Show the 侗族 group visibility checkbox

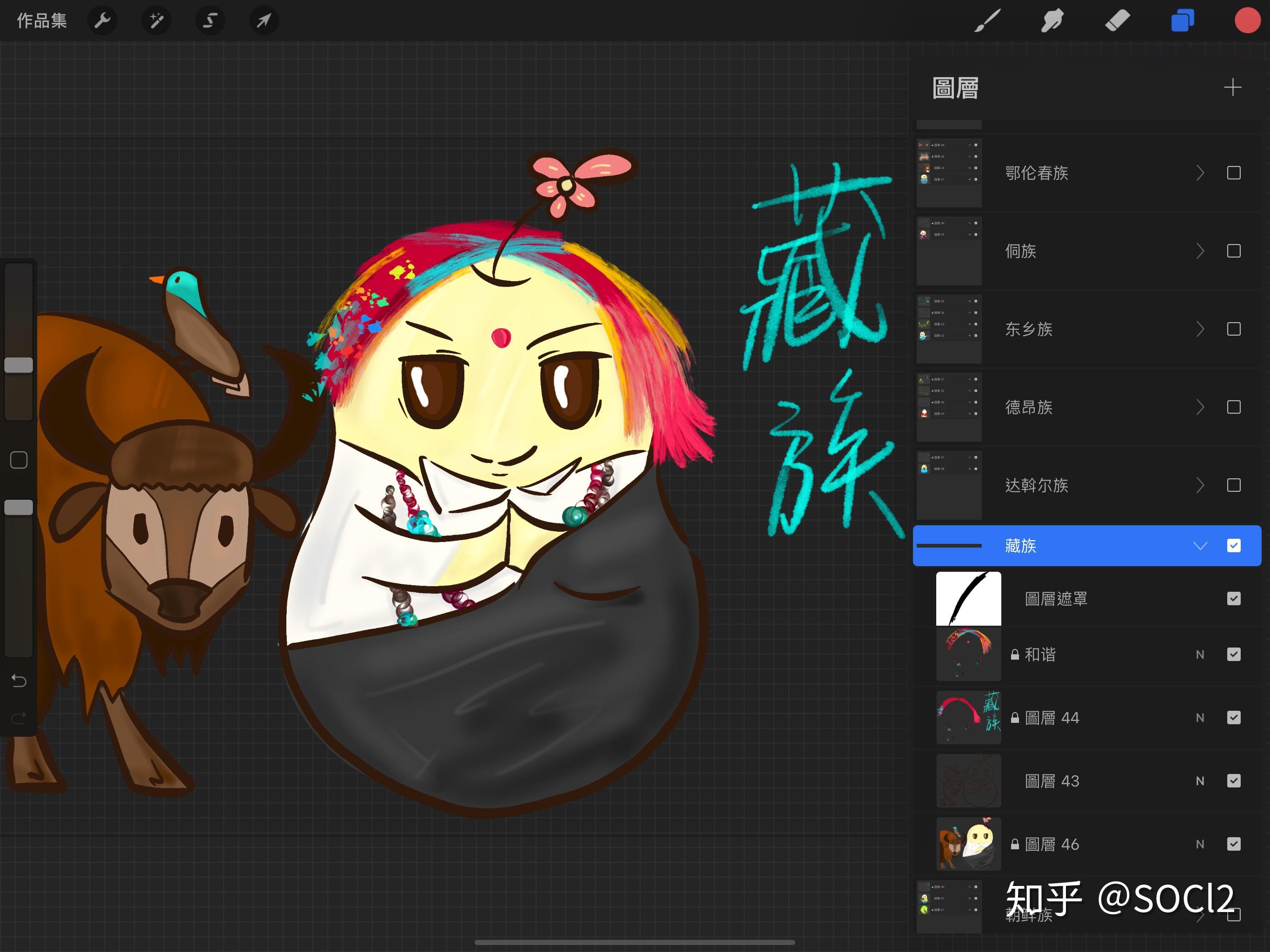pos(1234,251)
